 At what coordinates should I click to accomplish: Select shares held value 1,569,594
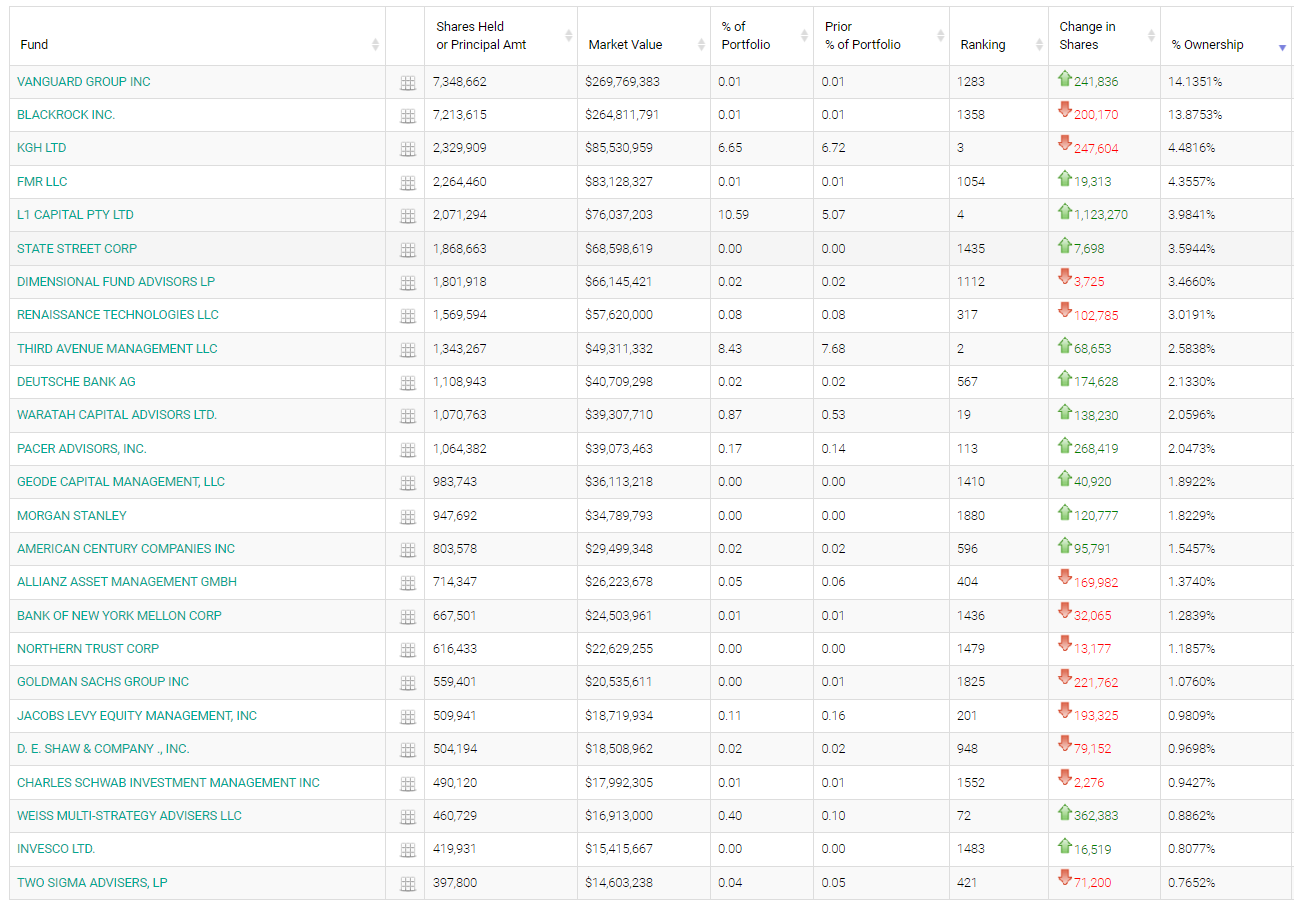click(460, 315)
